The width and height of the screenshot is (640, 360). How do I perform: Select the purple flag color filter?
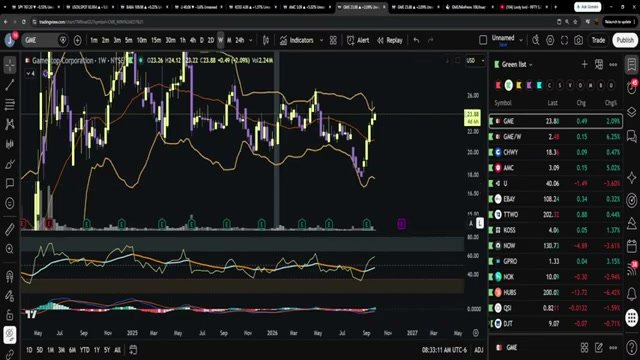[x=529, y=85]
